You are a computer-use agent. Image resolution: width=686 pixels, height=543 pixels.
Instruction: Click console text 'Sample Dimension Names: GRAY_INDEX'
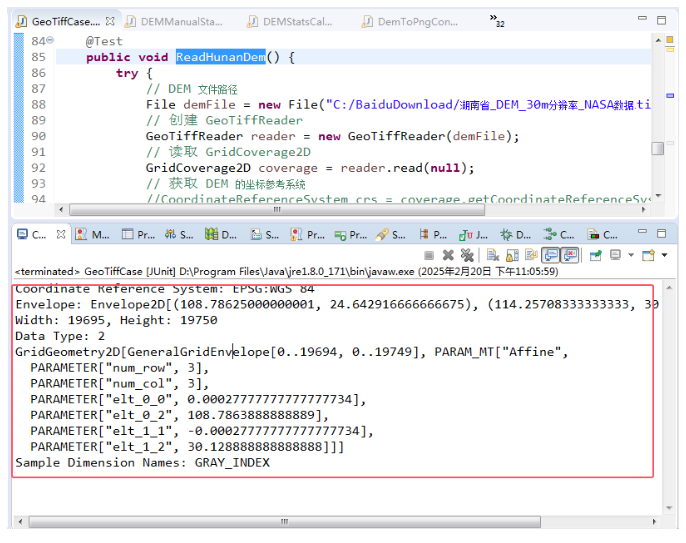coord(142,462)
